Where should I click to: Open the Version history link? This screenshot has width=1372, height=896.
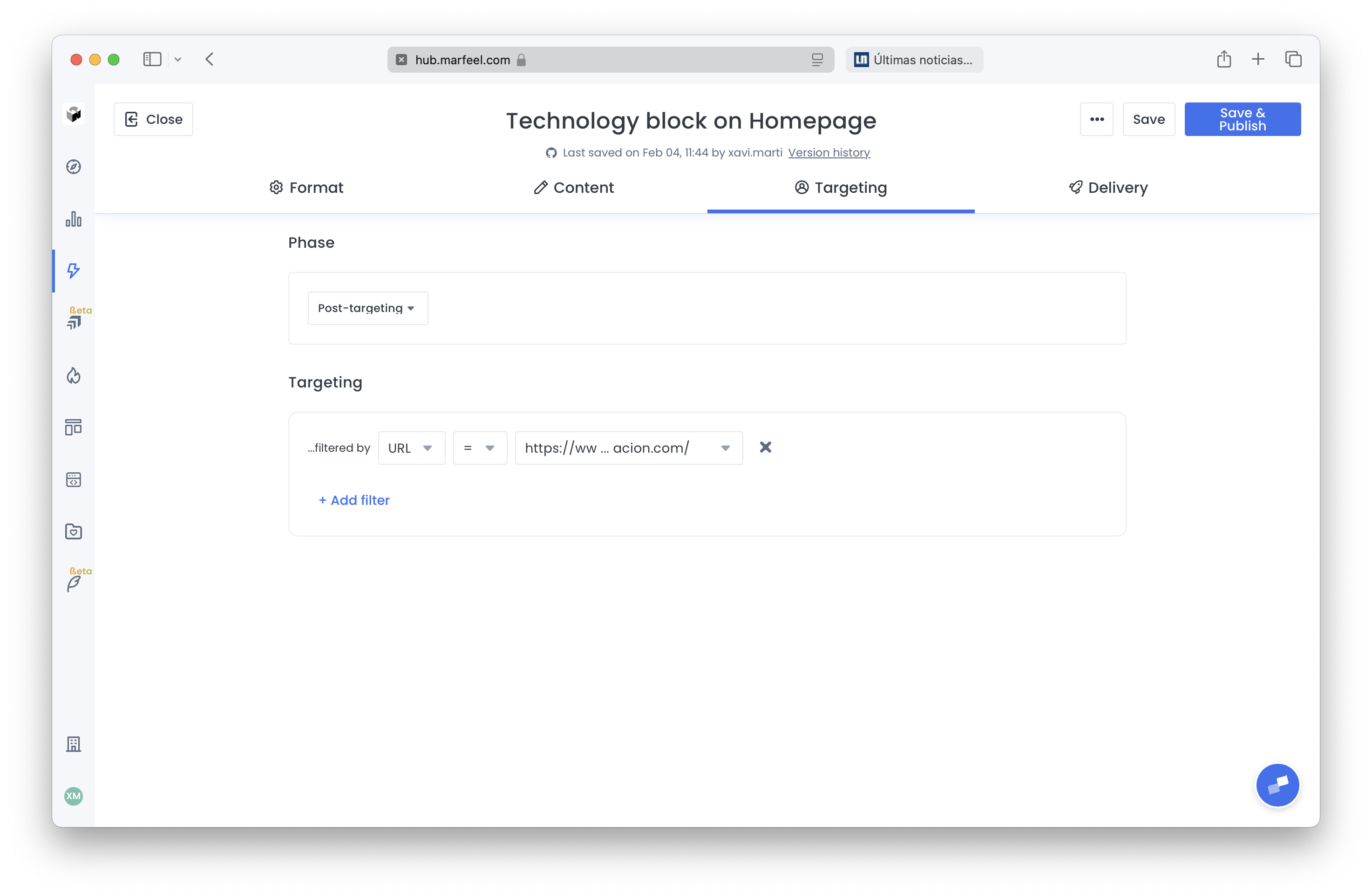(829, 152)
